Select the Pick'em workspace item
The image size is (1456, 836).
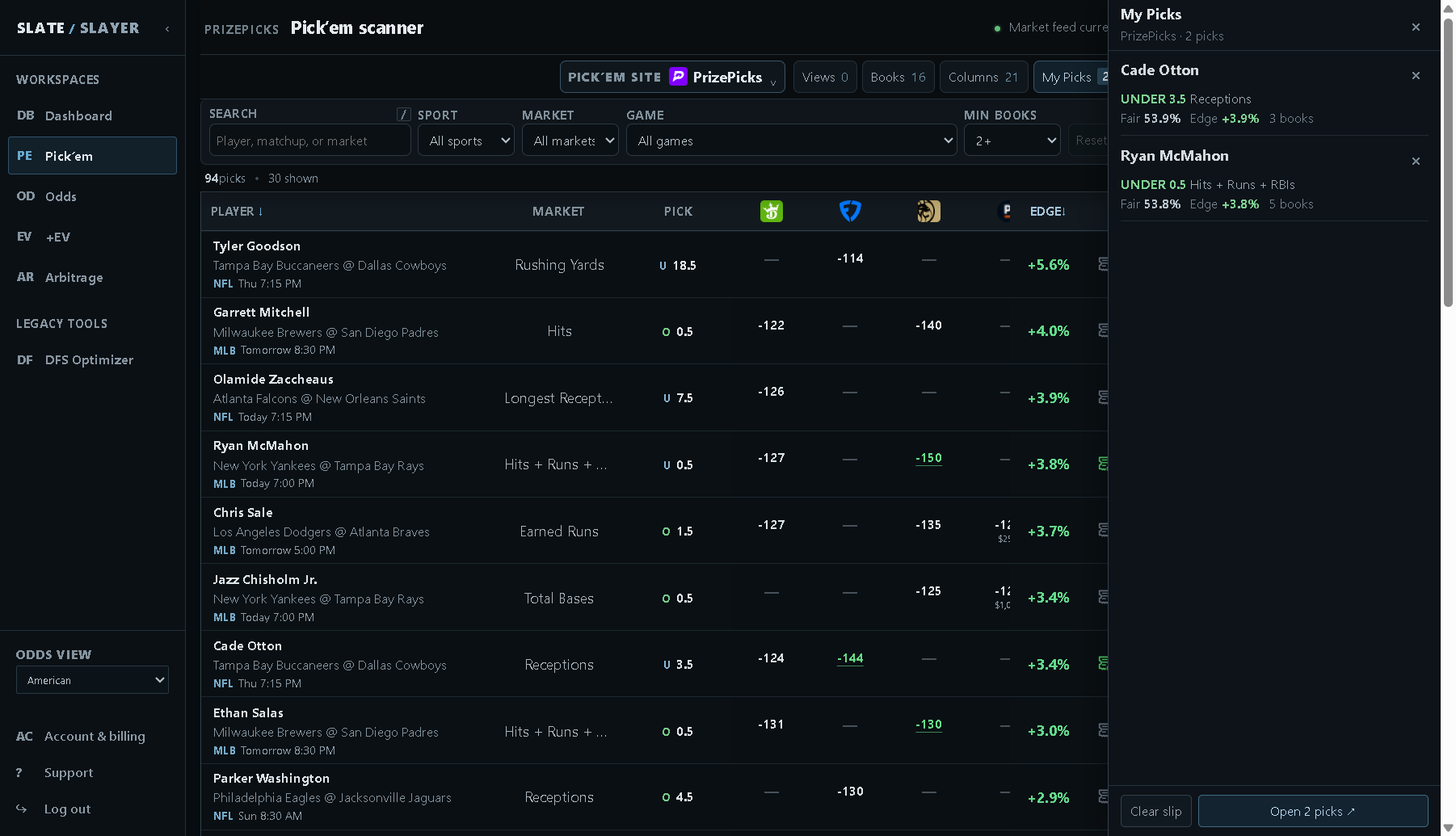click(92, 156)
